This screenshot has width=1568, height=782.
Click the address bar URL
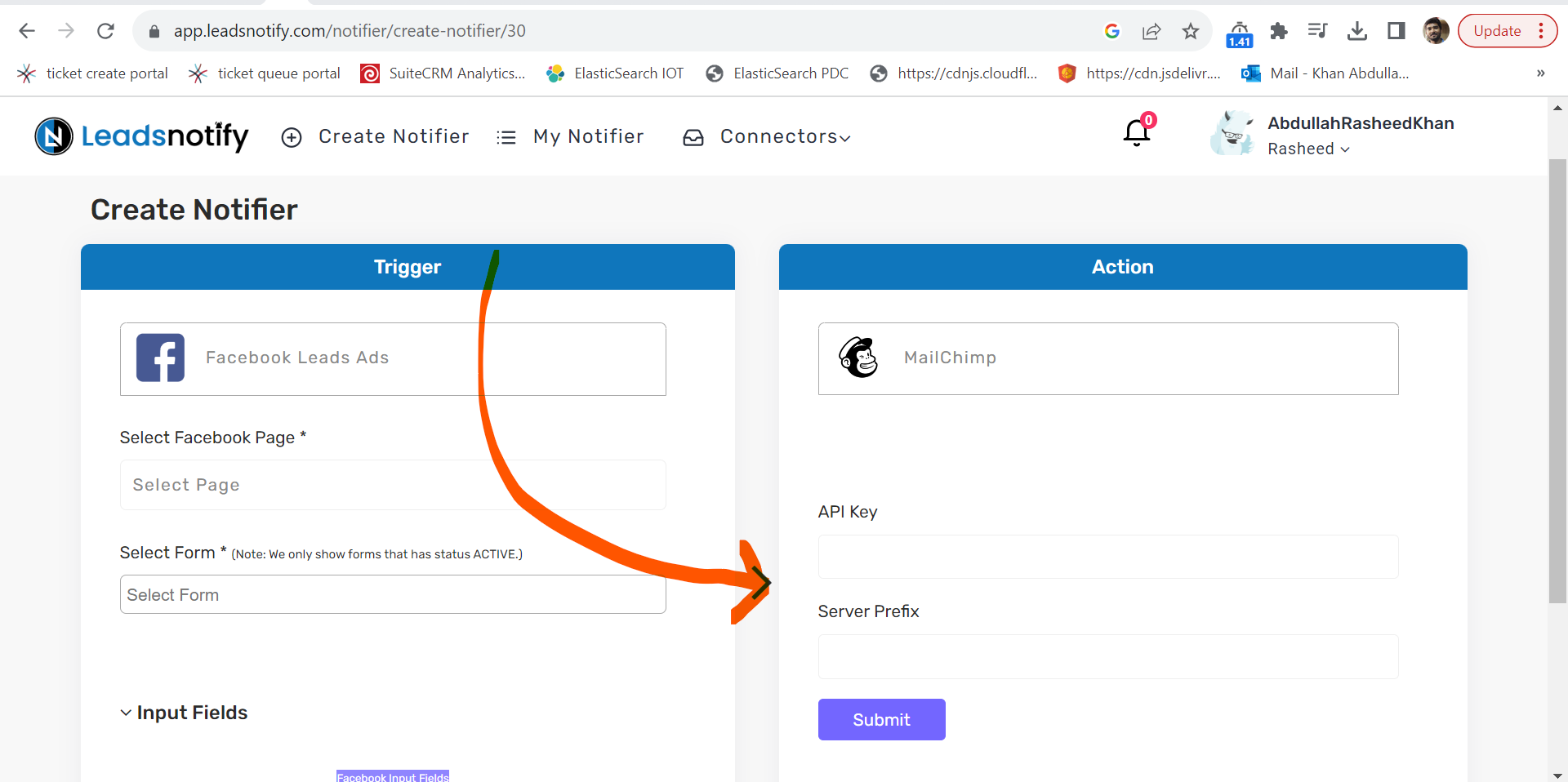click(350, 31)
